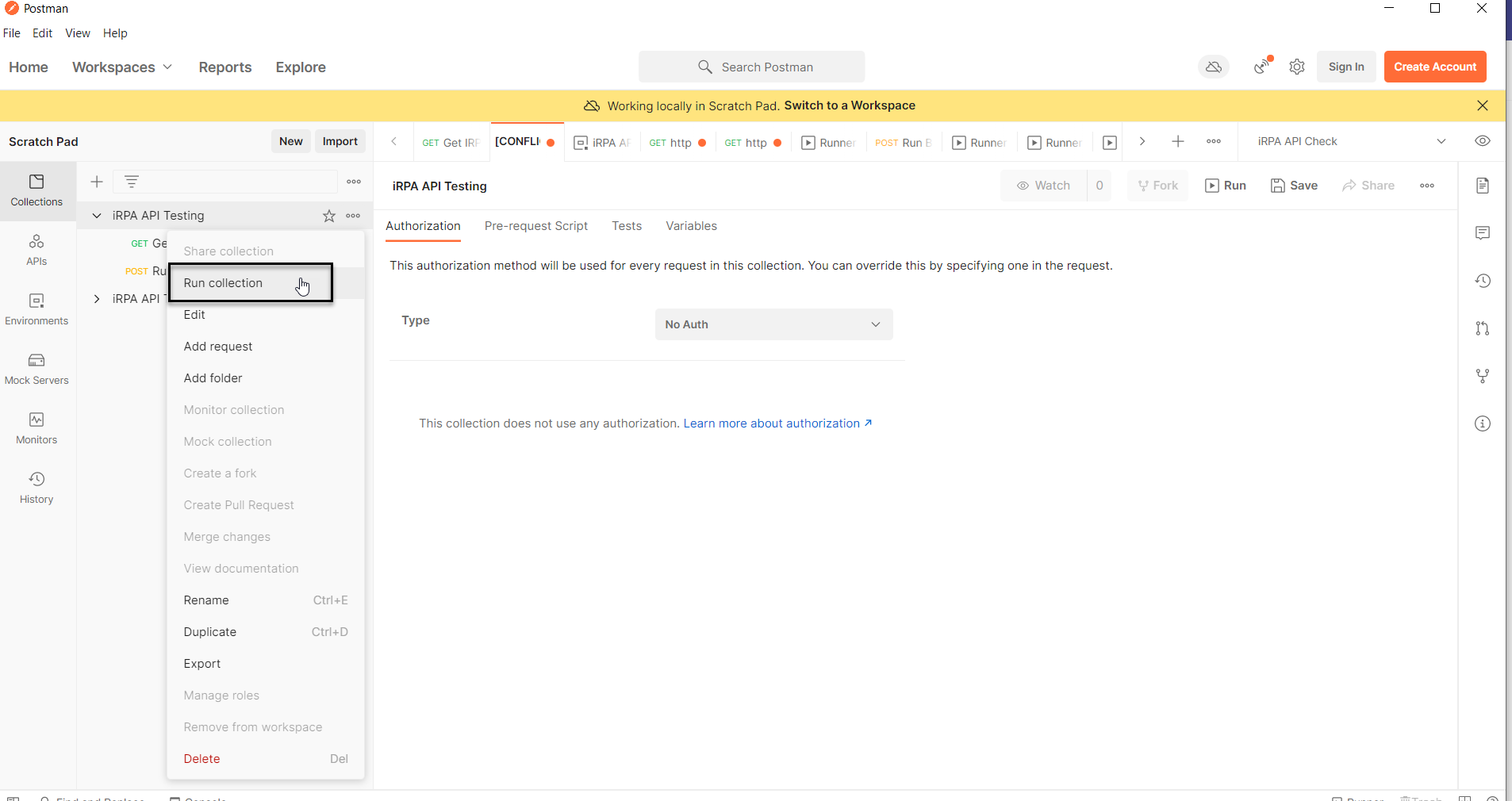Open documentation icon in right sidebar

pos(1483,186)
